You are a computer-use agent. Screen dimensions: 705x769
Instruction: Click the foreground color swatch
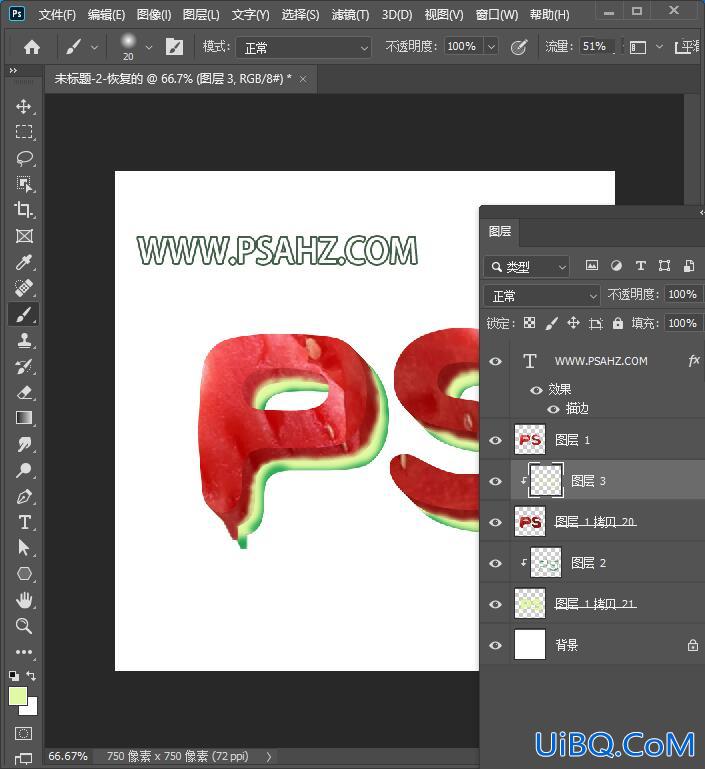tap(18, 696)
